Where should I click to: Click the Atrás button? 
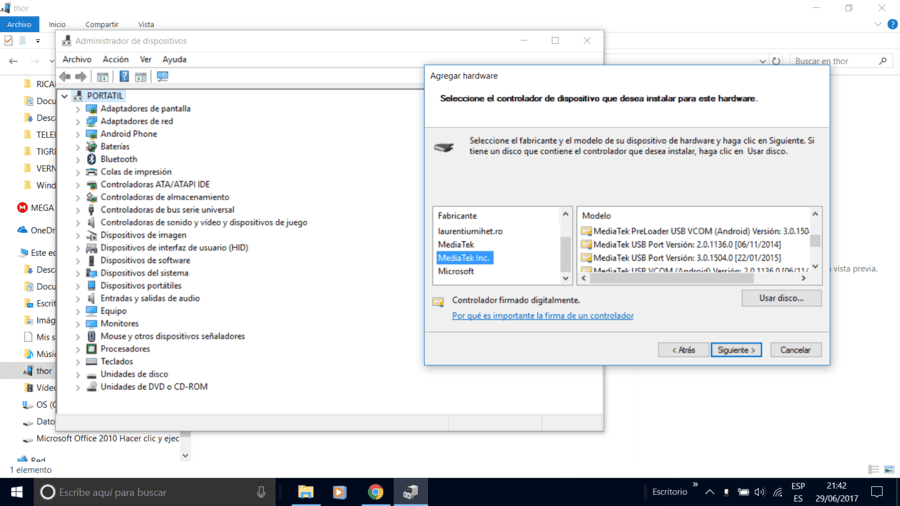coord(683,350)
